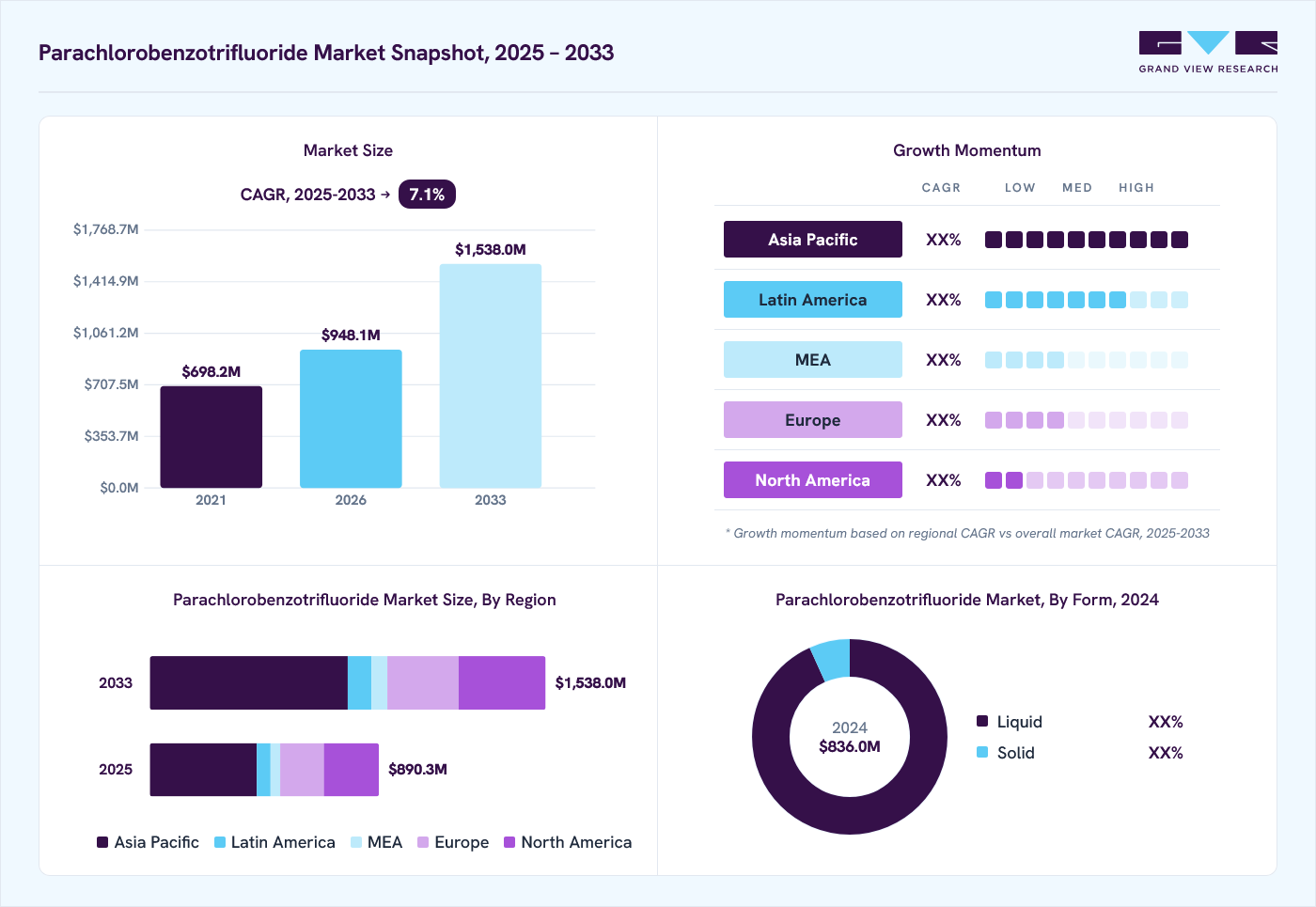
Task: Click the $1,768.7M axis label
Action: [106, 229]
